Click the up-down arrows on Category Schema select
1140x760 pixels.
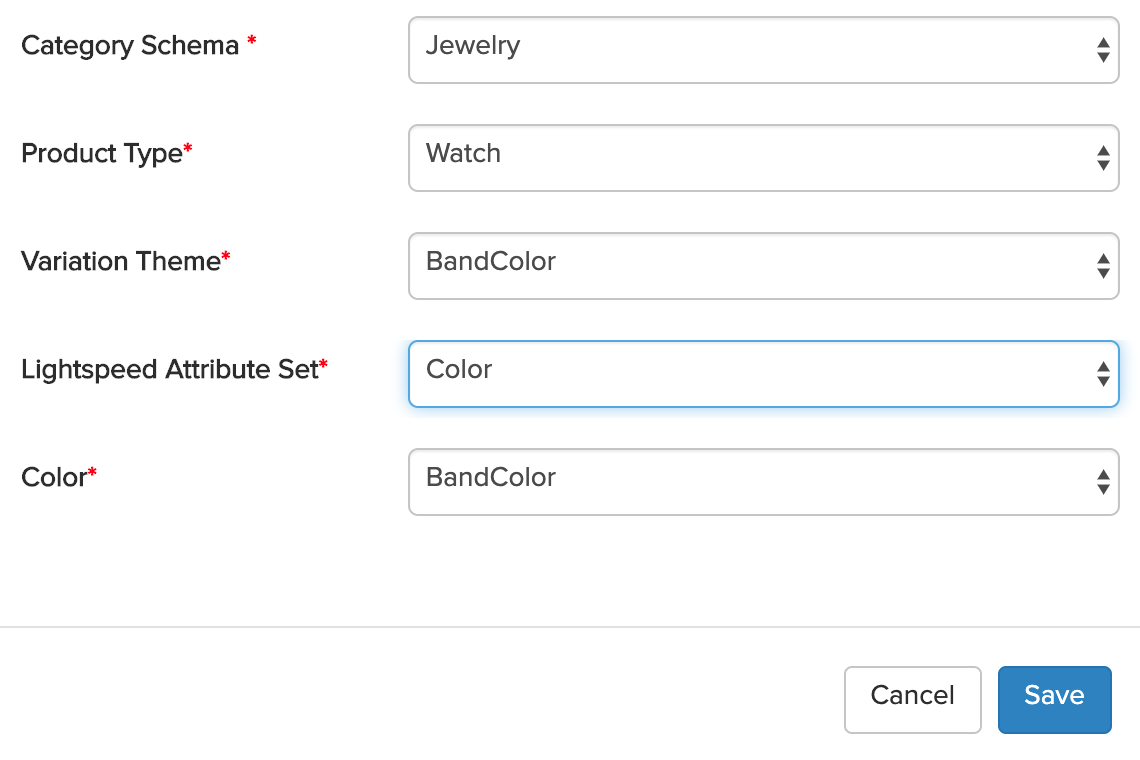pyautogui.click(x=1102, y=50)
